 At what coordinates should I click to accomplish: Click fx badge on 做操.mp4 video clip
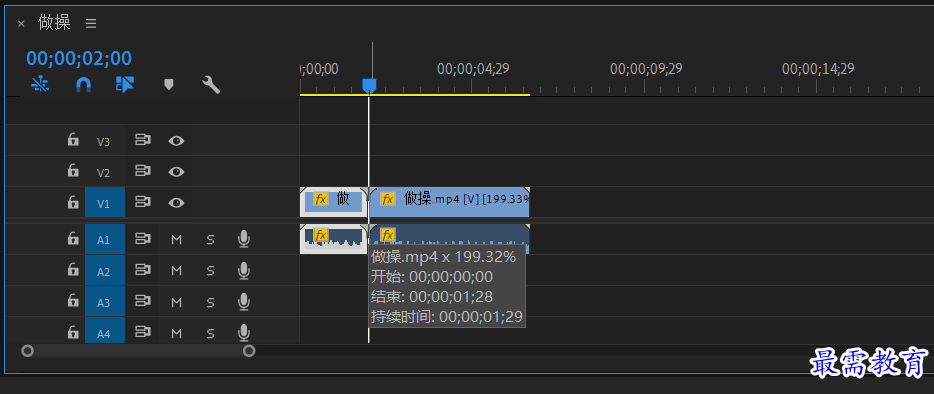(388, 199)
